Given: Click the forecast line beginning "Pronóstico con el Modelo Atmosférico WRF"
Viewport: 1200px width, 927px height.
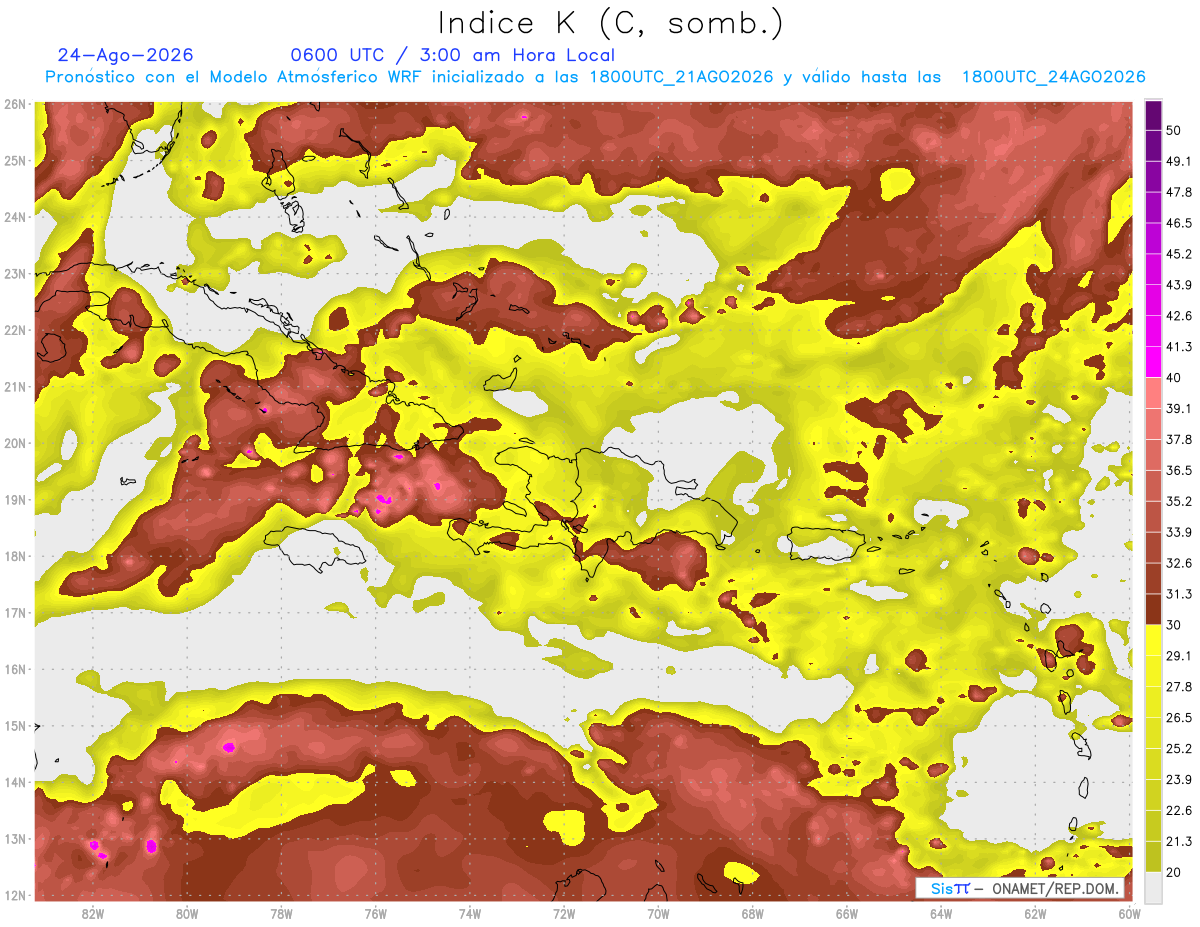Looking at the screenshot, I should (595, 77).
